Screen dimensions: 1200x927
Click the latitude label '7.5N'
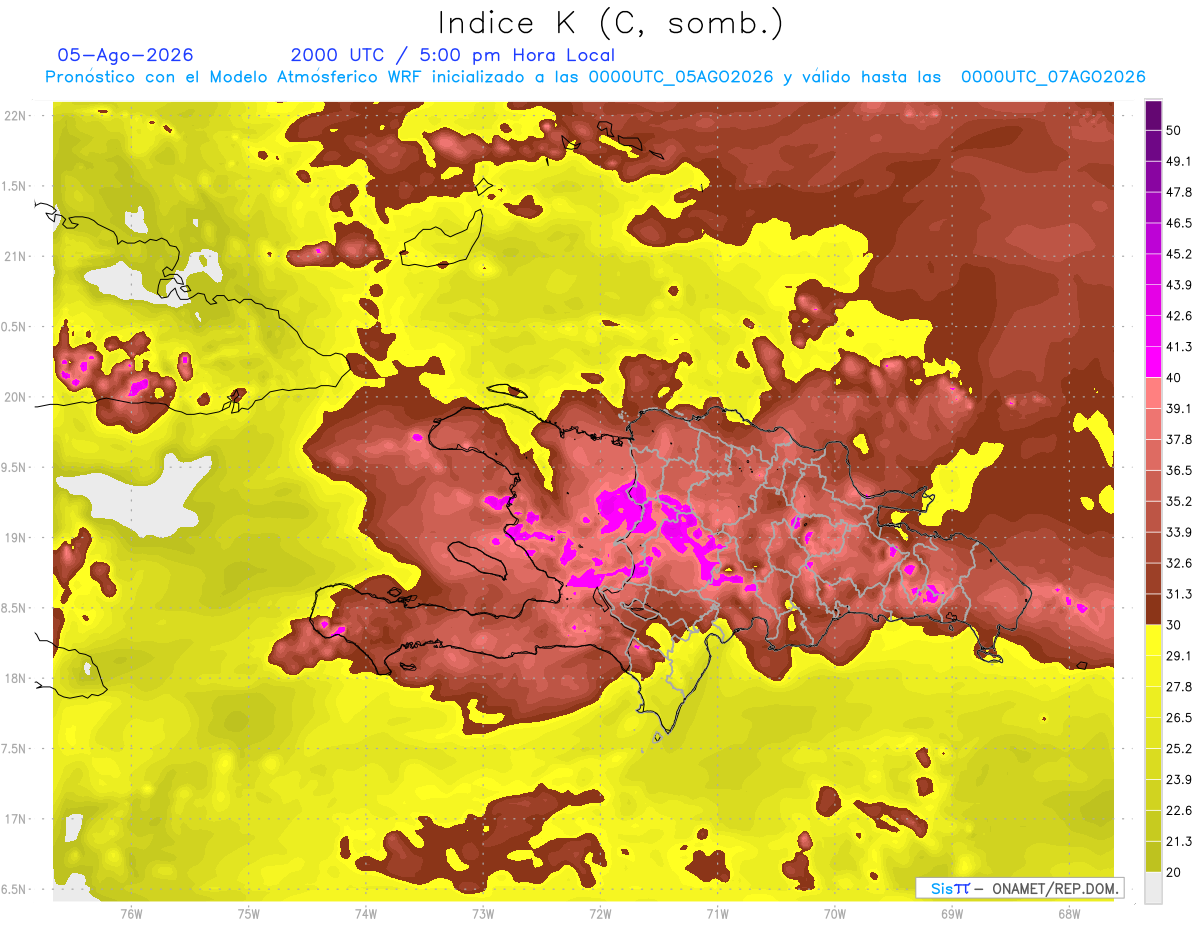pos(15,748)
